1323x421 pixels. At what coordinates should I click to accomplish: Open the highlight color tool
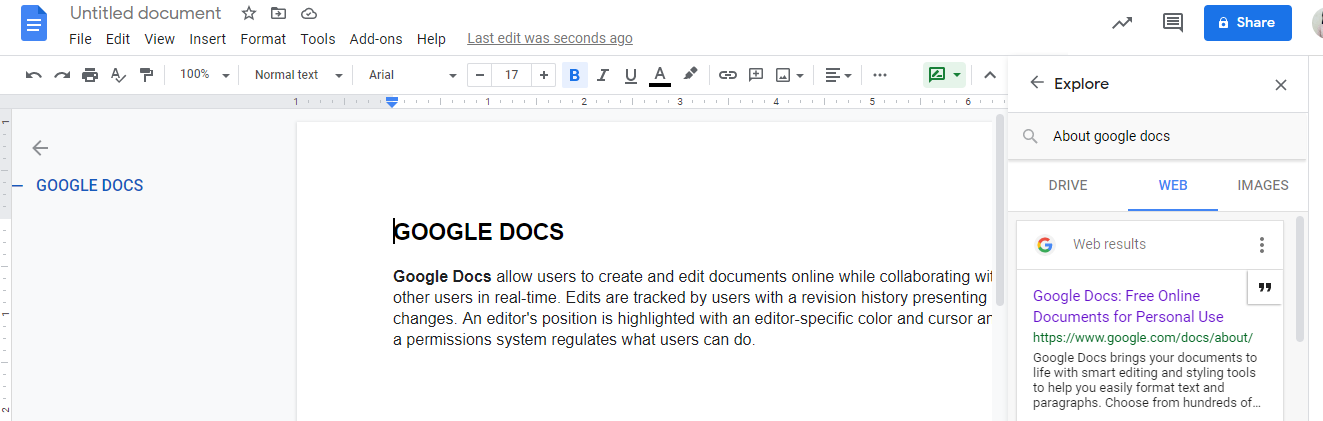[x=690, y=75]
